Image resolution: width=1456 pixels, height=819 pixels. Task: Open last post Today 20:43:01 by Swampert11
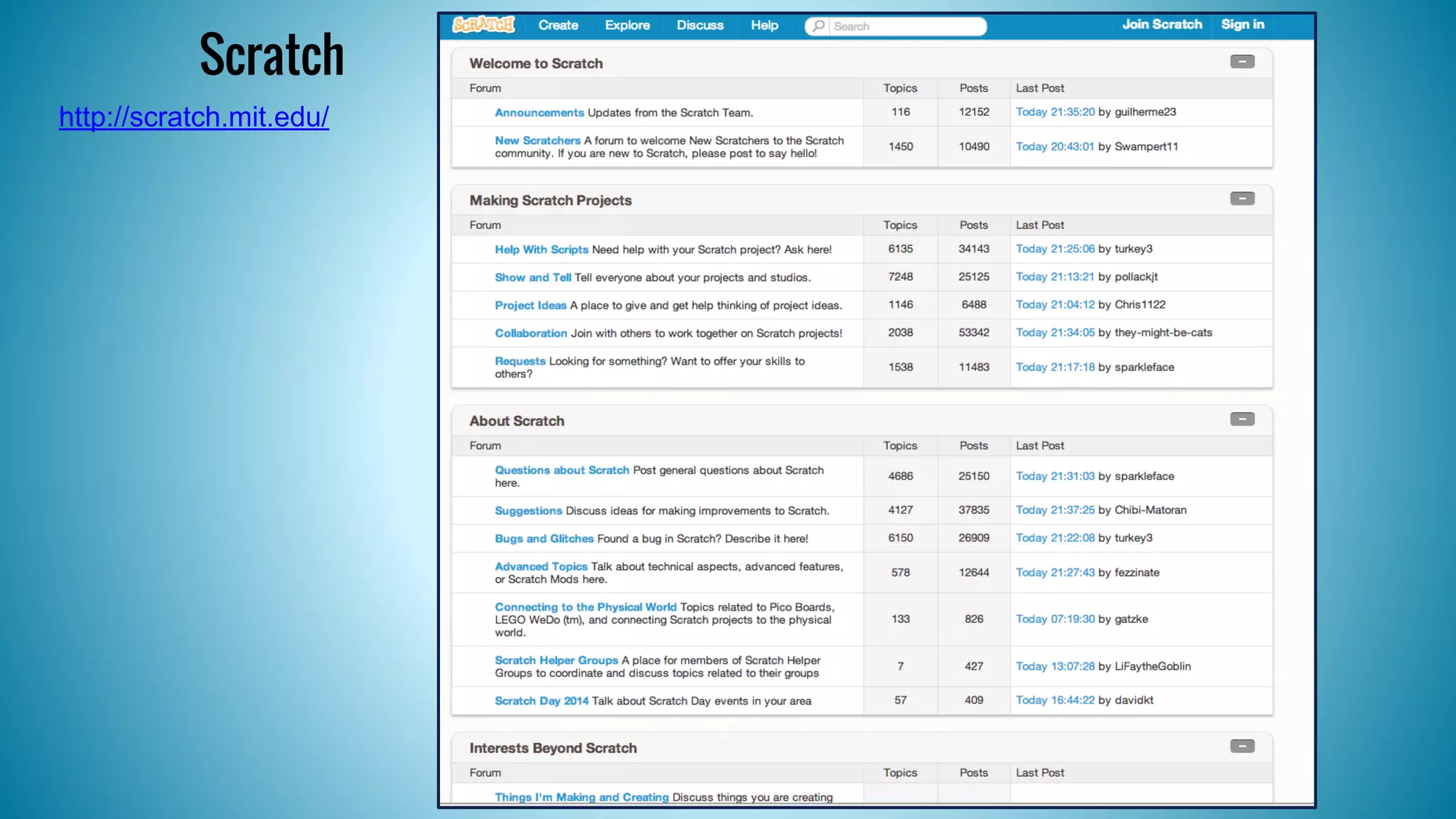(x=1055, y=146)
